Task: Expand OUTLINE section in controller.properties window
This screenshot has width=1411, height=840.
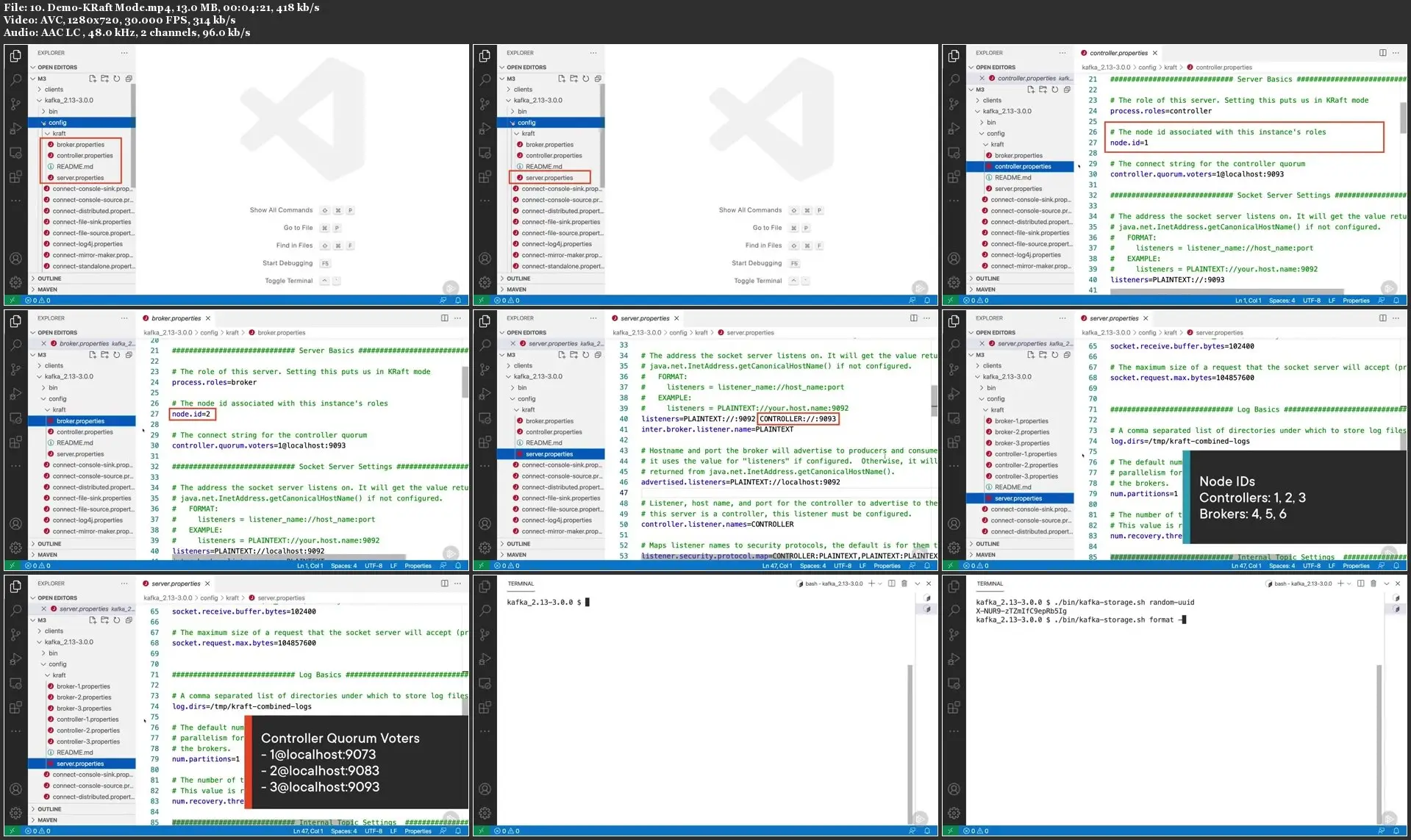Action: tap(987, 279)
